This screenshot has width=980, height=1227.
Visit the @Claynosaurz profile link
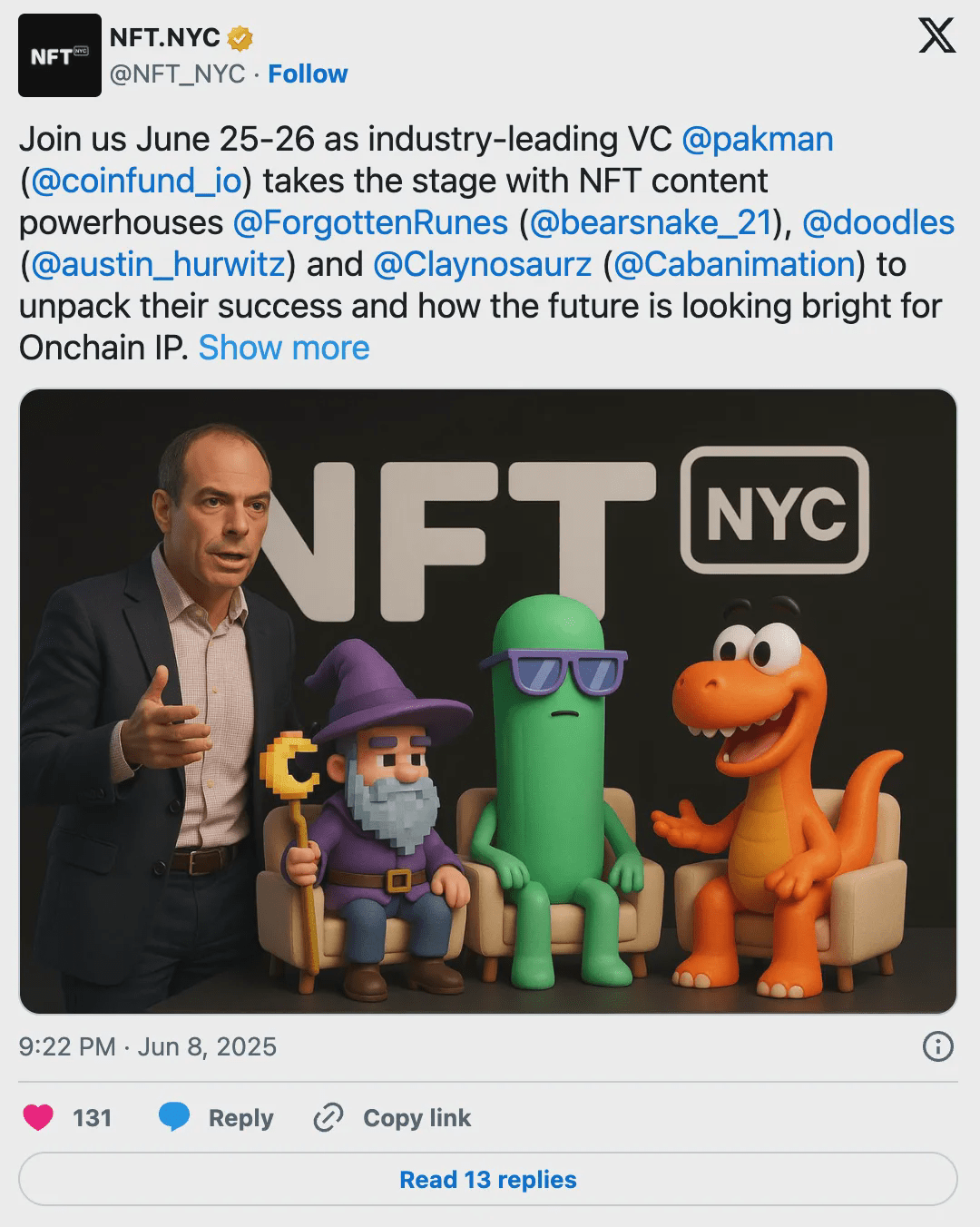482,264
